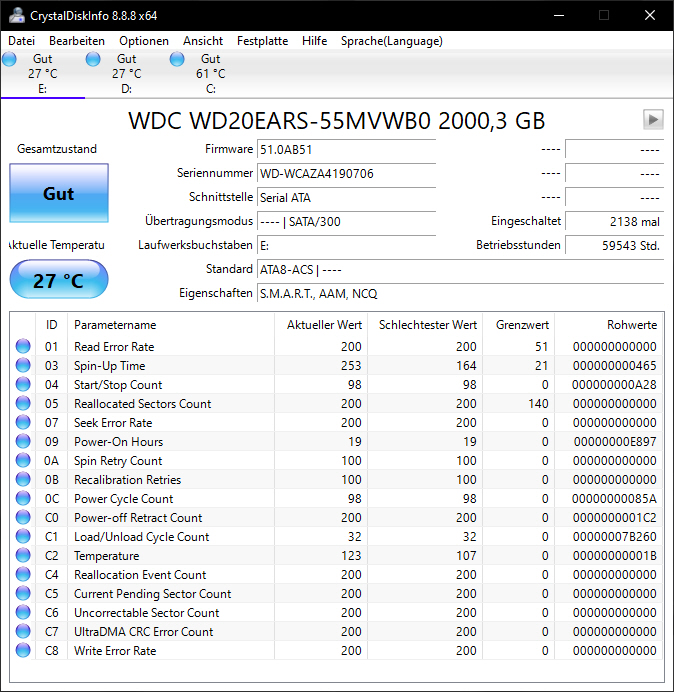Open the Festplatte menu
Viewport: 674px width, 692px height.
[262, 41]
